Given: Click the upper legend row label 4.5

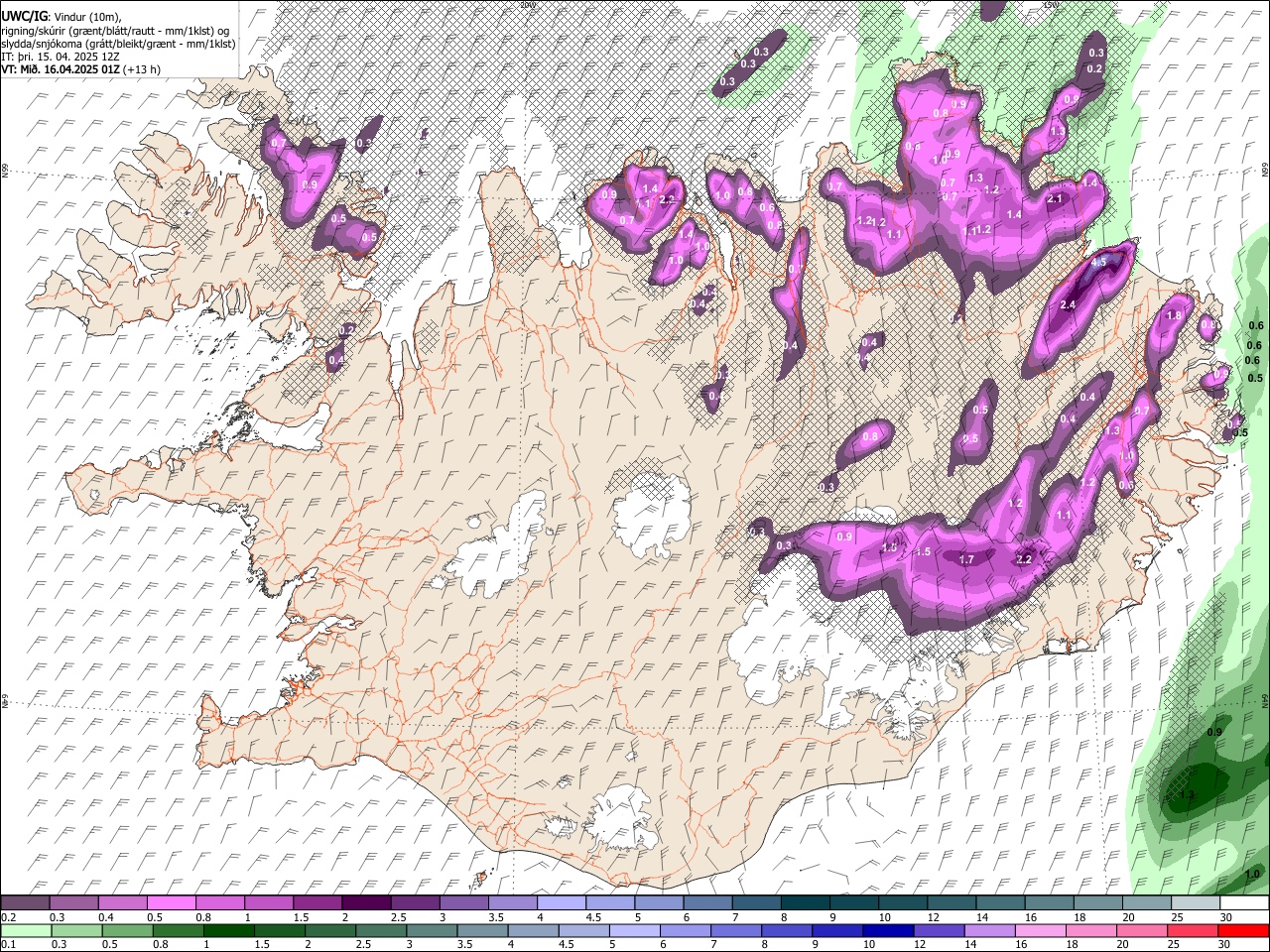Looking at the screenshot, I should point(592,917).
